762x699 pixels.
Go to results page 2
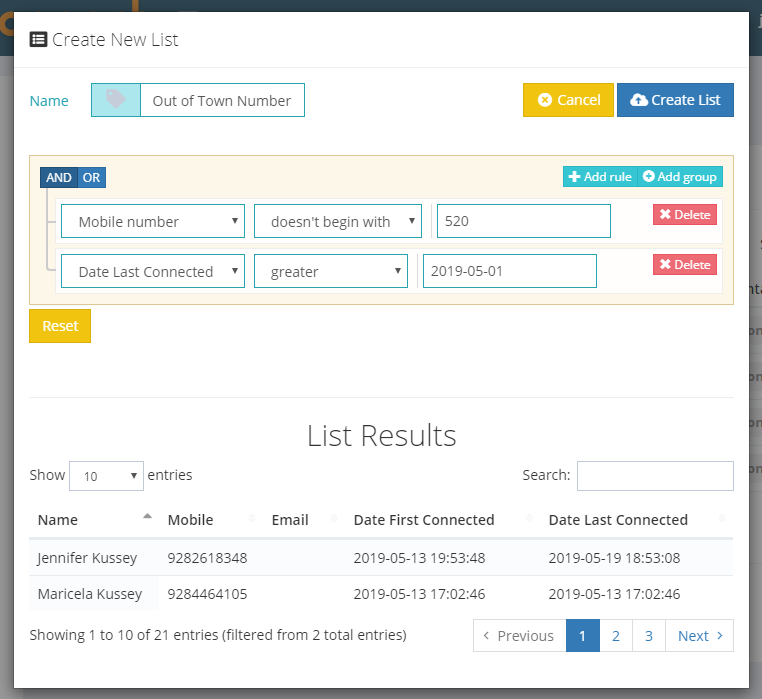[616, 635]
